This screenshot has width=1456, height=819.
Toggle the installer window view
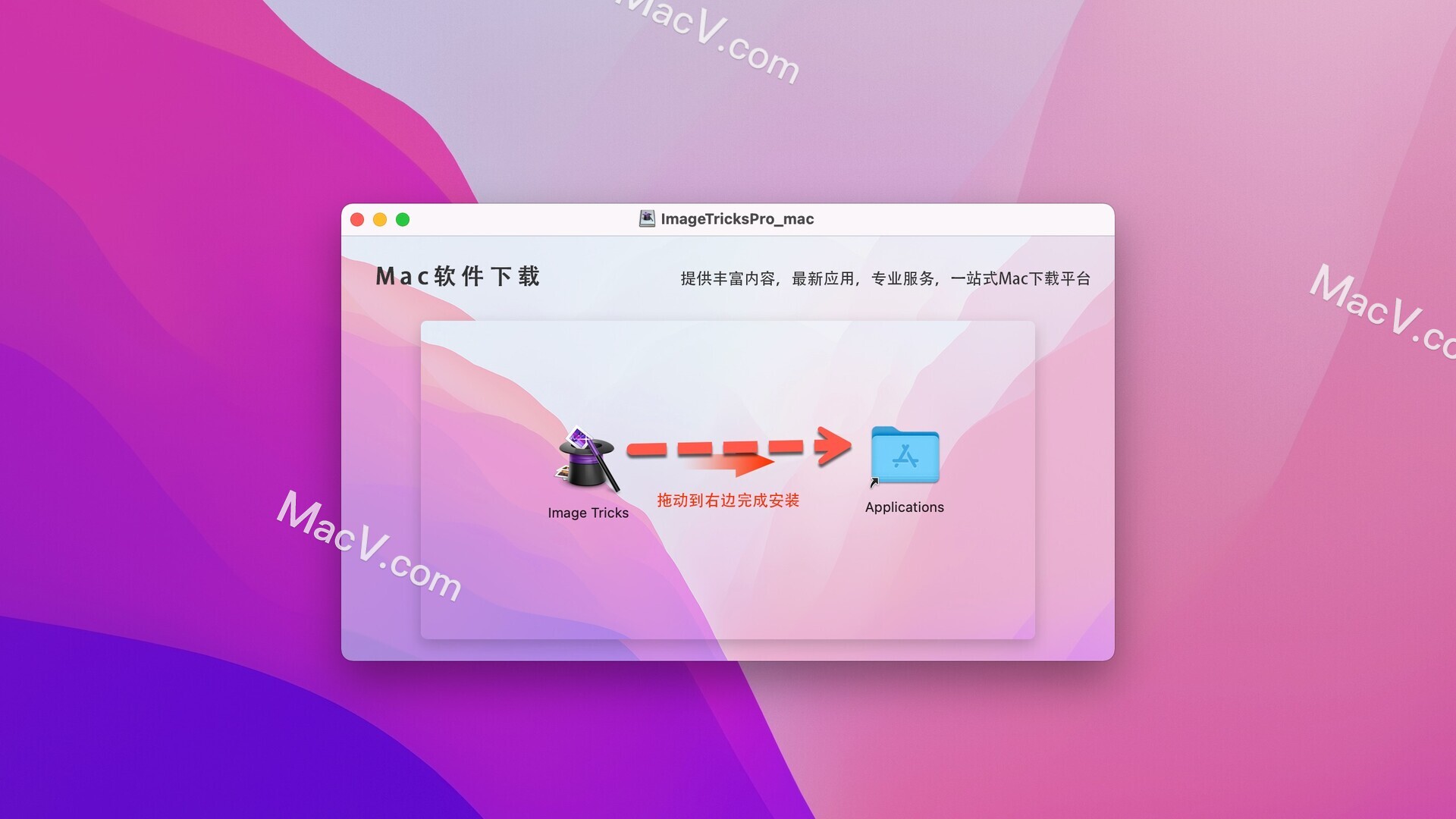click(x=401, y=218)
